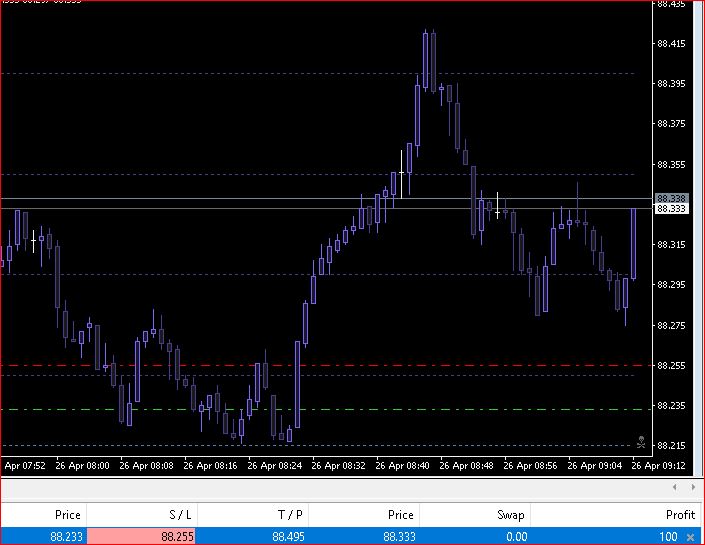Image resolution: width=705 pixels, height=545 pixels.
Task: Click the highlighted 88.338 price label
Action: coord(671,198)
